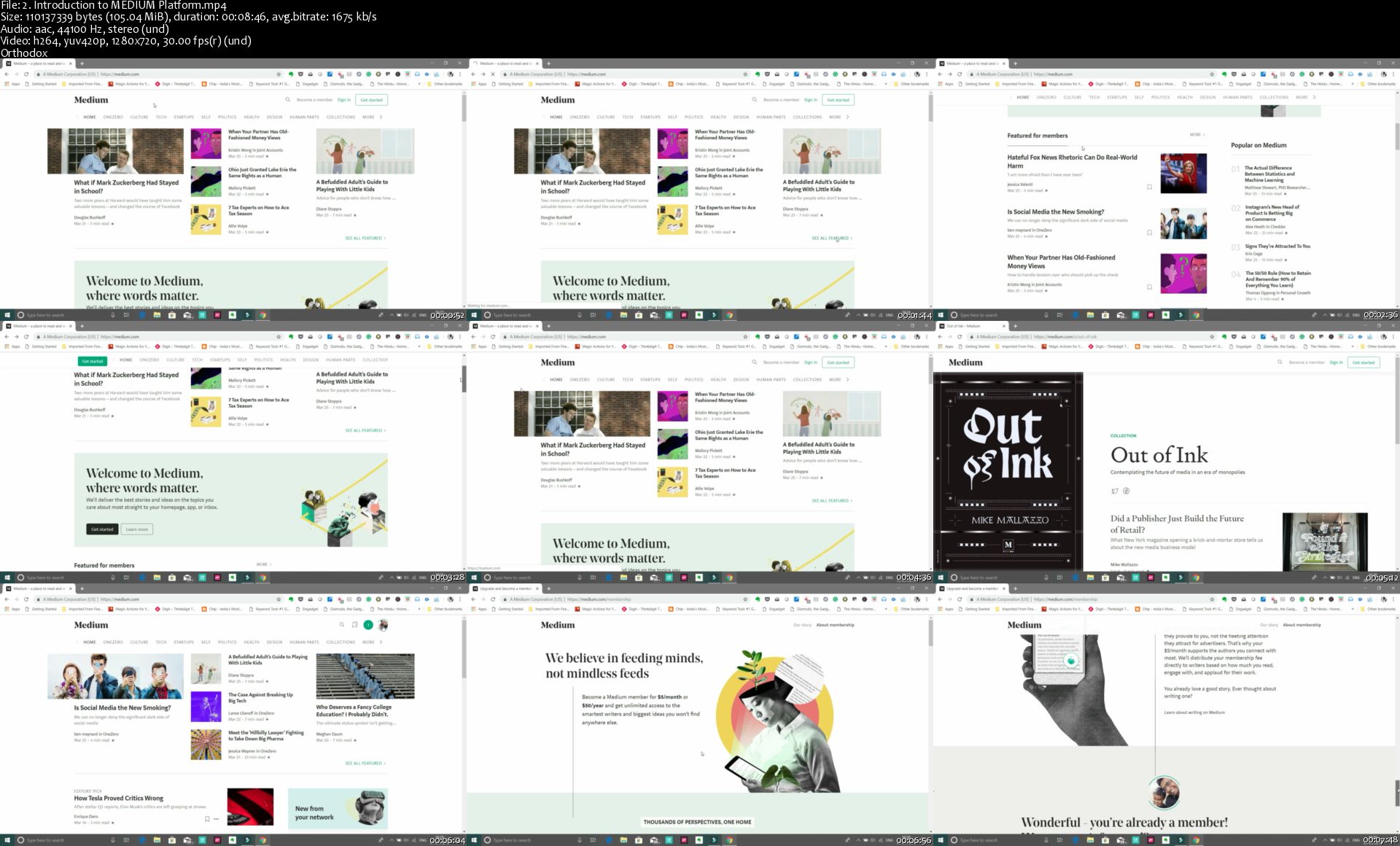The height and width of the screenshot is (846, 1400).
Task: Click search icon on the Out of Ink page
Action: [1280, 362]
